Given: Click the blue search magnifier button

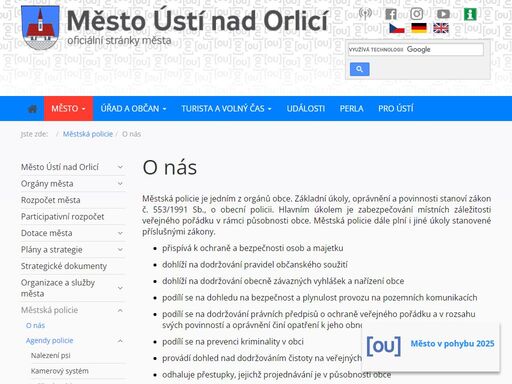Looking at the screenshot, I should pos(359,69).
